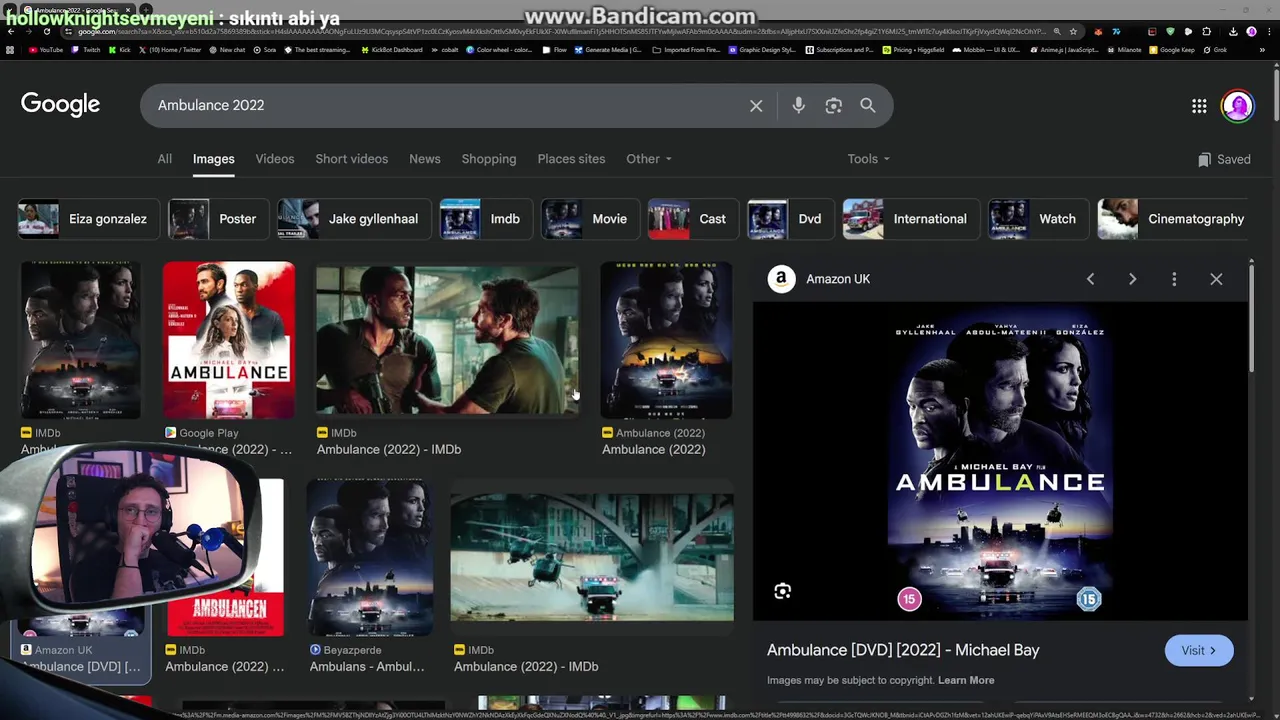Image resolution: width=1280 pixels, height=720 pixels.
Task: Switch to the Videos tab
Action: 274,159
